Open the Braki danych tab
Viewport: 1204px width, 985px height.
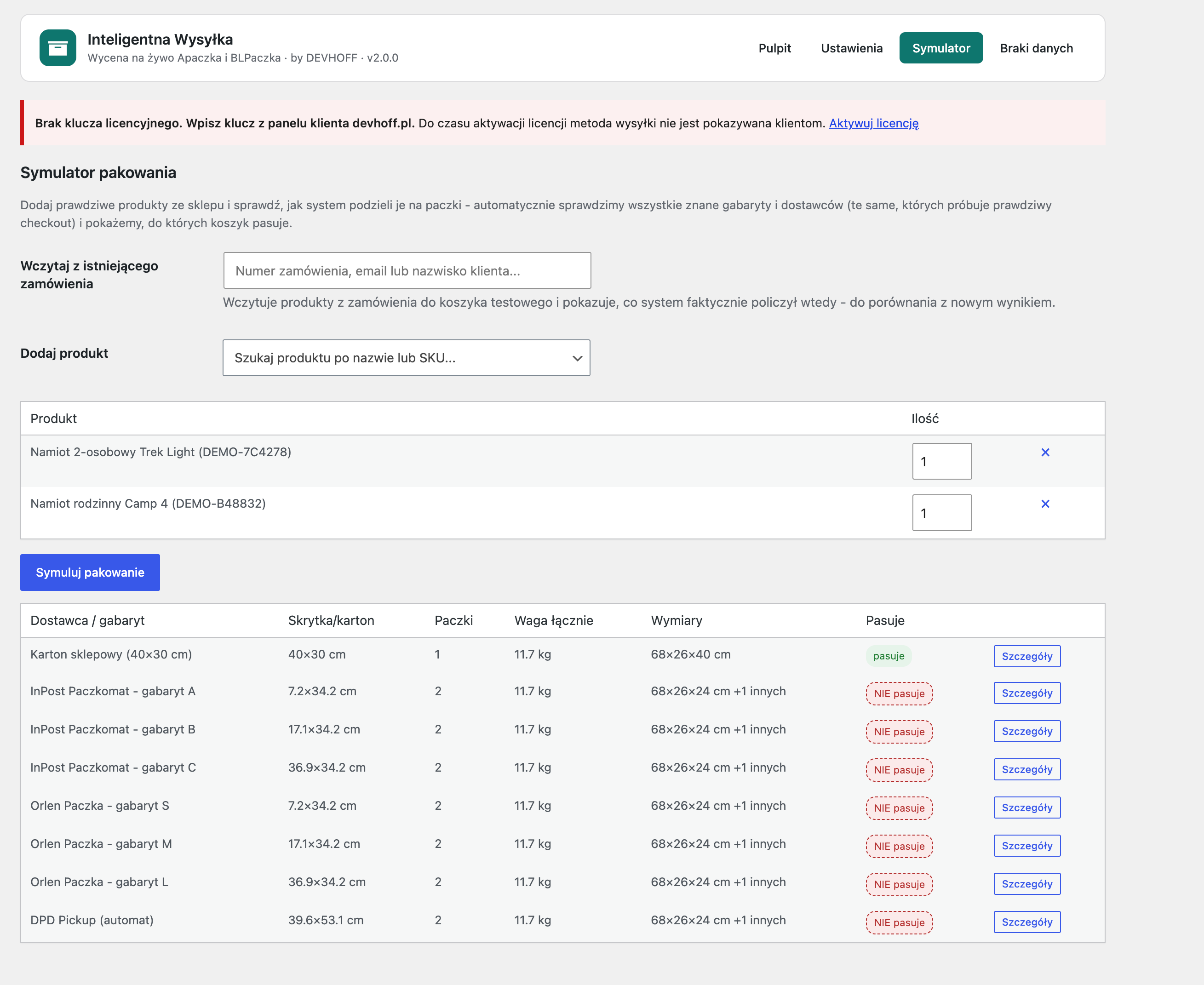click(x=1036, y=48)
